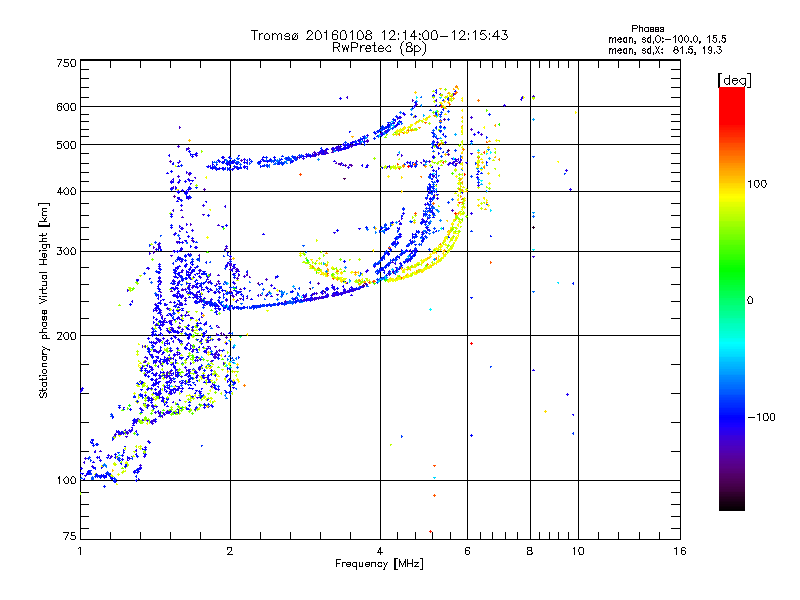This screenshot has width=800, height=600.
Task: Click the y-axis label '600'
Action: click(66, 107)
